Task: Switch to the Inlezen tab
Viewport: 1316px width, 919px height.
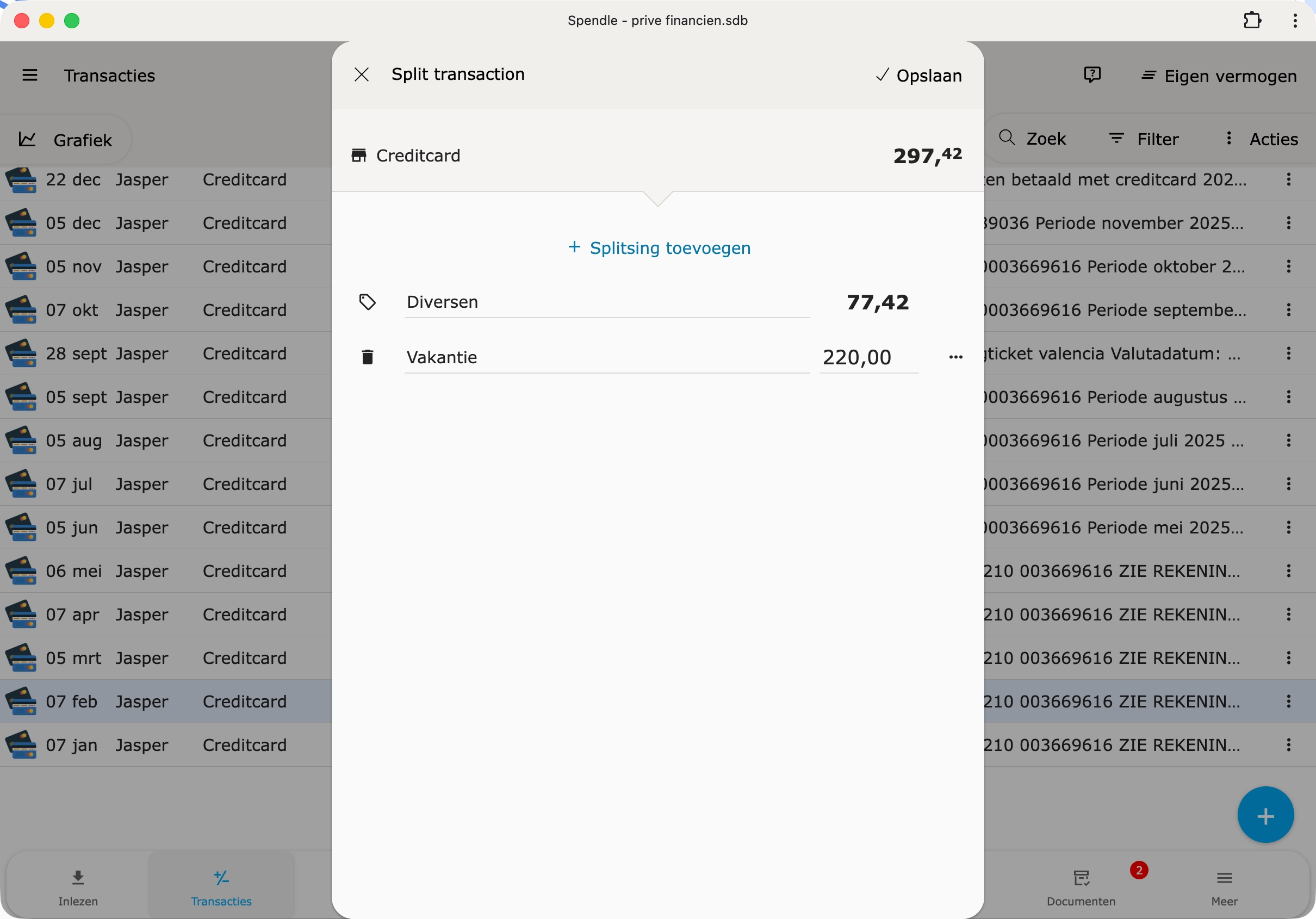Action: pyautogui.click(x=78, y=886)
